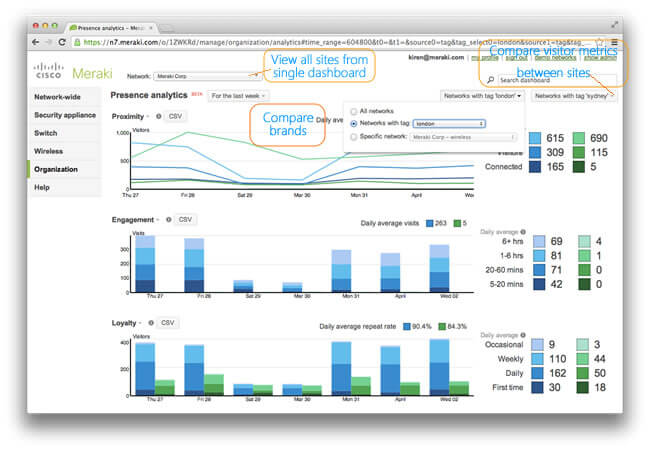Click the First time blue swatch next to 30
The height and width of the screenshot is (451, 650).
[537, 387]
